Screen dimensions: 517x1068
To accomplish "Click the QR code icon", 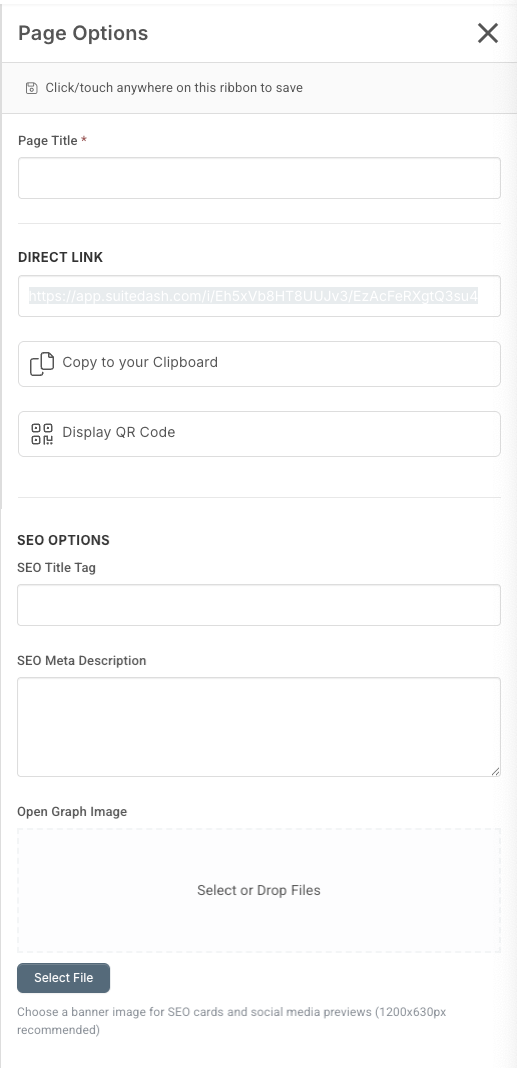I will 42,434.
